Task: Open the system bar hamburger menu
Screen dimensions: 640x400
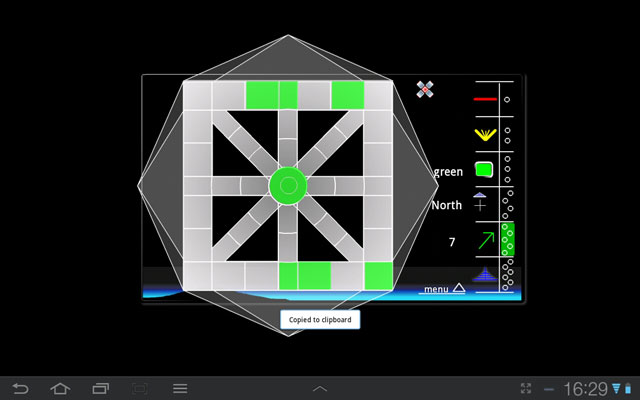Action: tap(180, 389)
